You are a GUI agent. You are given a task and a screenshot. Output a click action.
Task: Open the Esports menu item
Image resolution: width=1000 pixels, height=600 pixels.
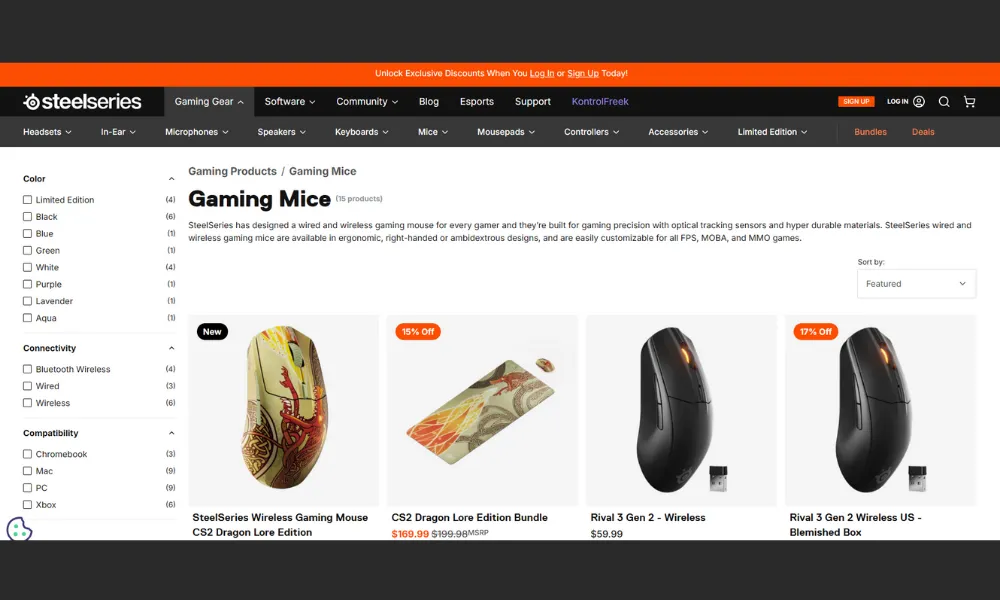[476, 101]
